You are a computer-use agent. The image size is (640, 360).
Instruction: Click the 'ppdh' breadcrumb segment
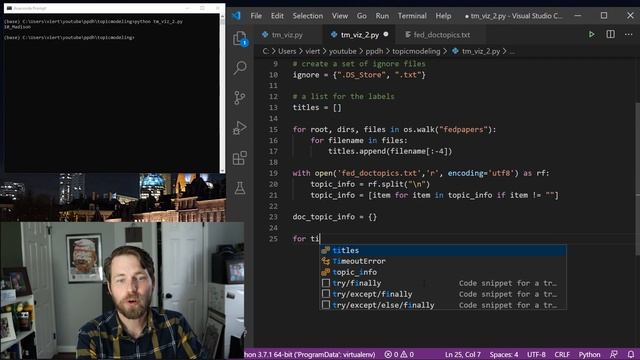tap(374, 51)
